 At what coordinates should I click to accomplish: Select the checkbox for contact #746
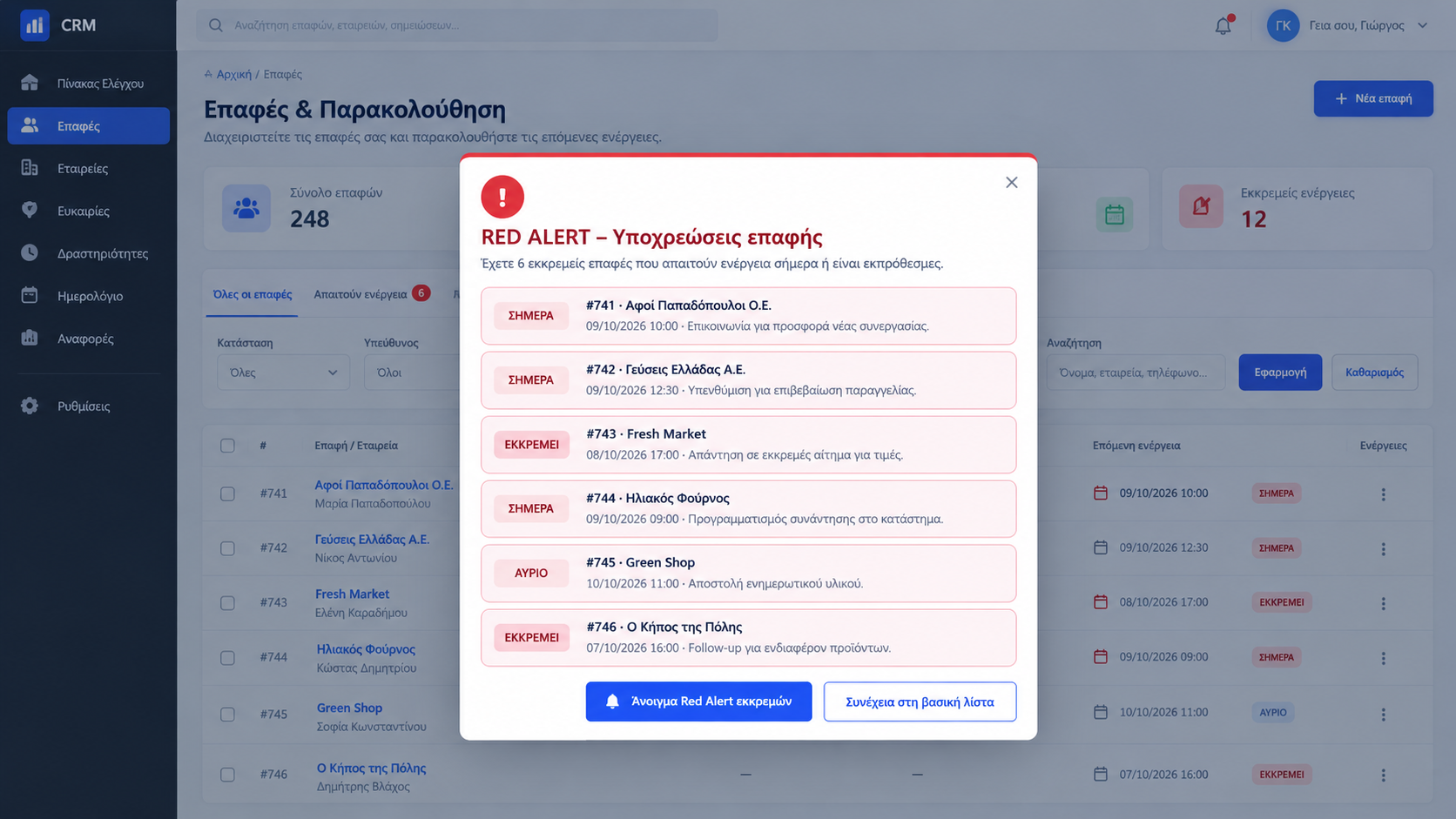click(227, 775)
